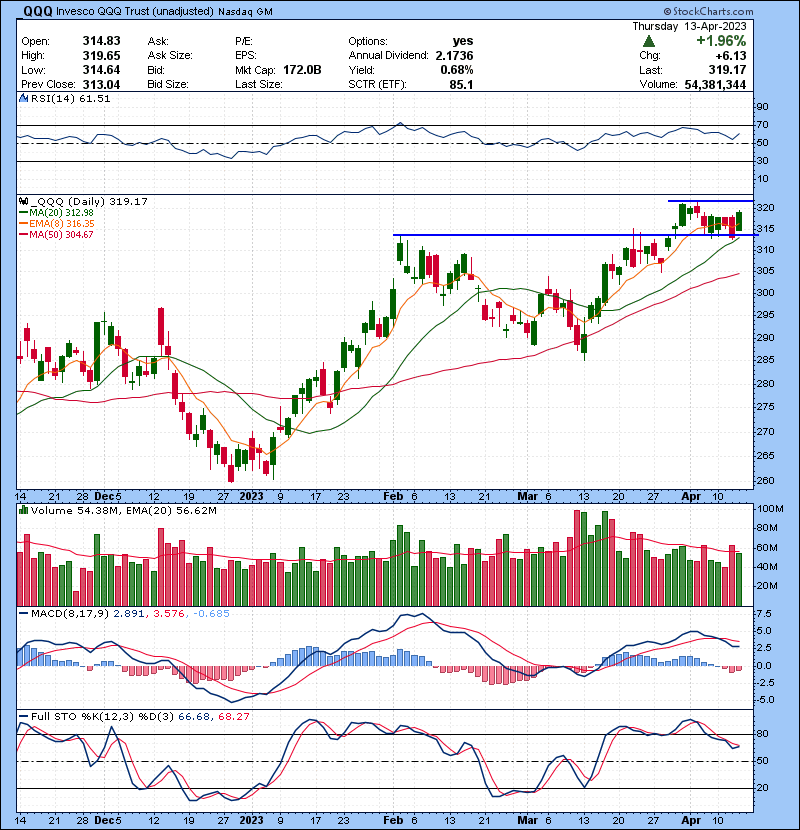The height and width of the screenshot is (830, 800).
Task: Click the 'EMA(8) 316.35' legend text
Action: pyautogui.click(x=62, y=223)
